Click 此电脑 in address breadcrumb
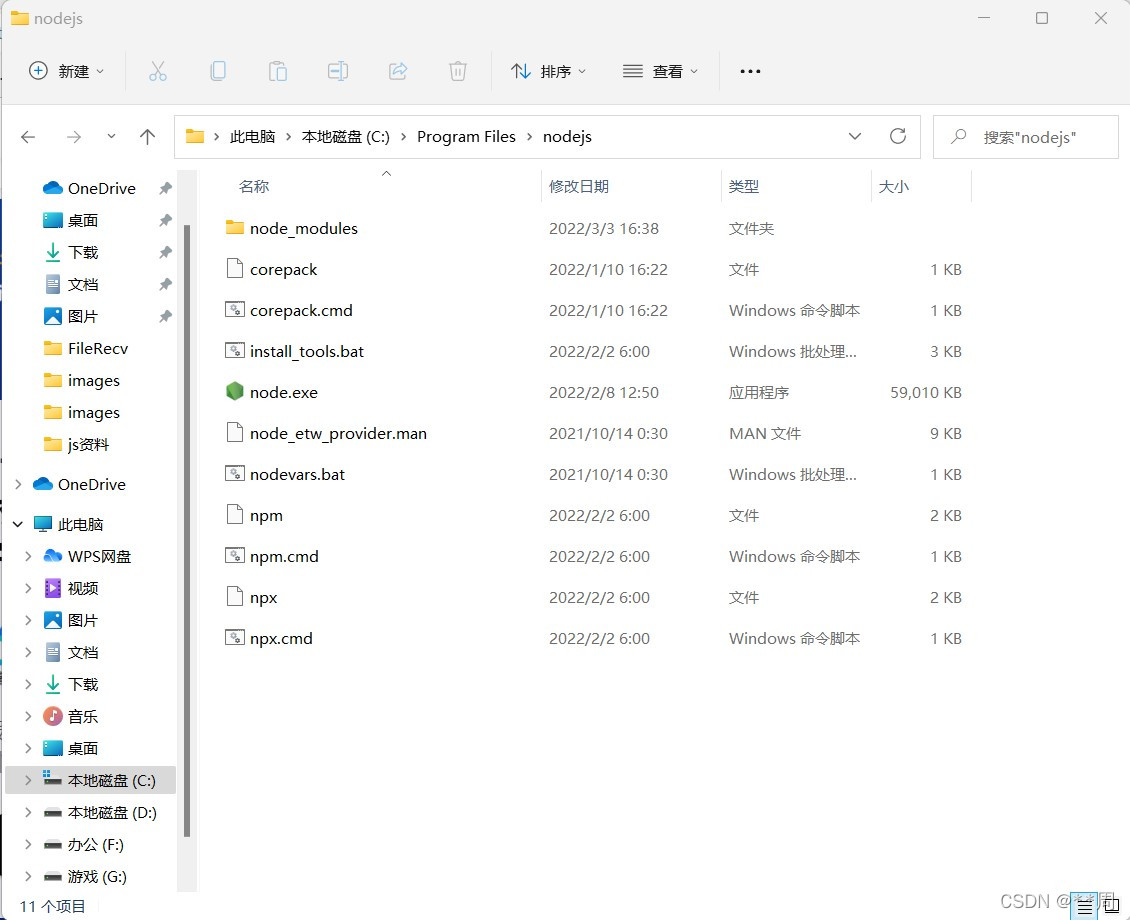Screen dimensions: 1130x920 coord(252,136)
